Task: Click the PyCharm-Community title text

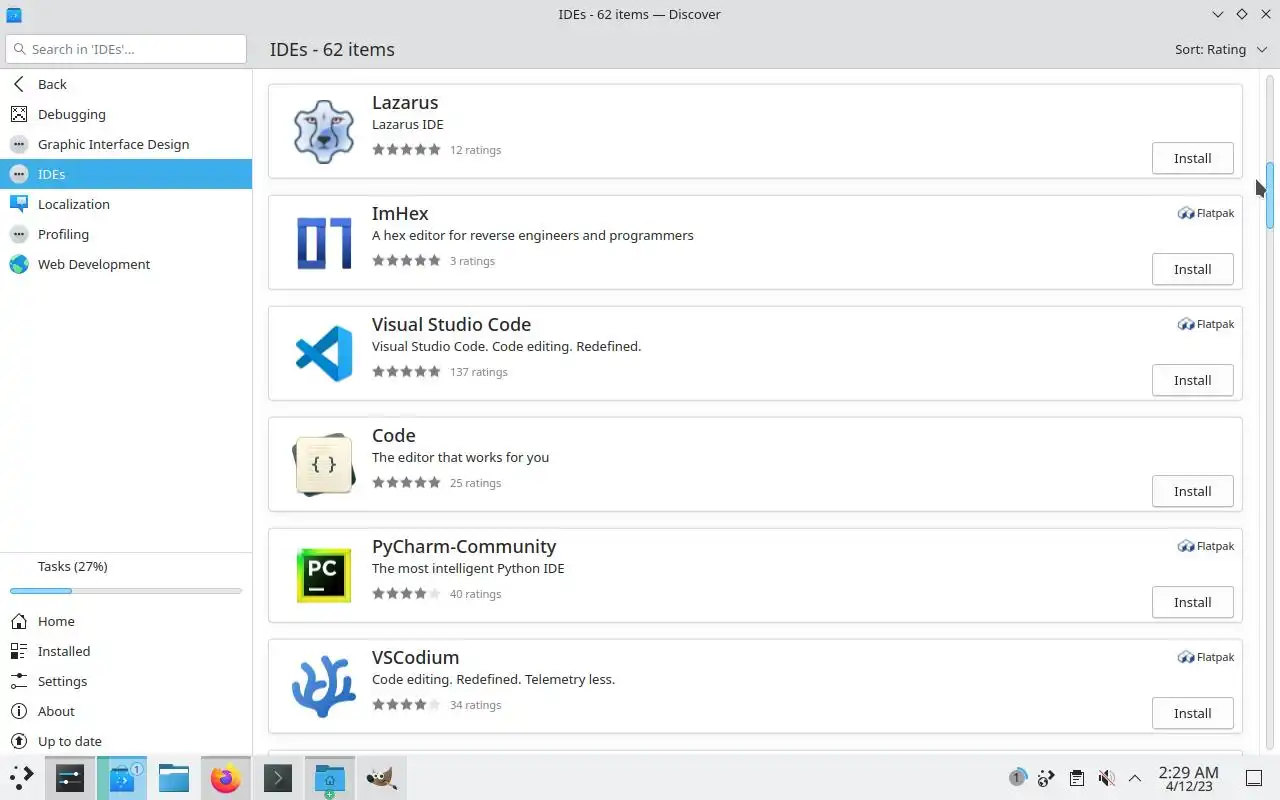Action: 464,547
